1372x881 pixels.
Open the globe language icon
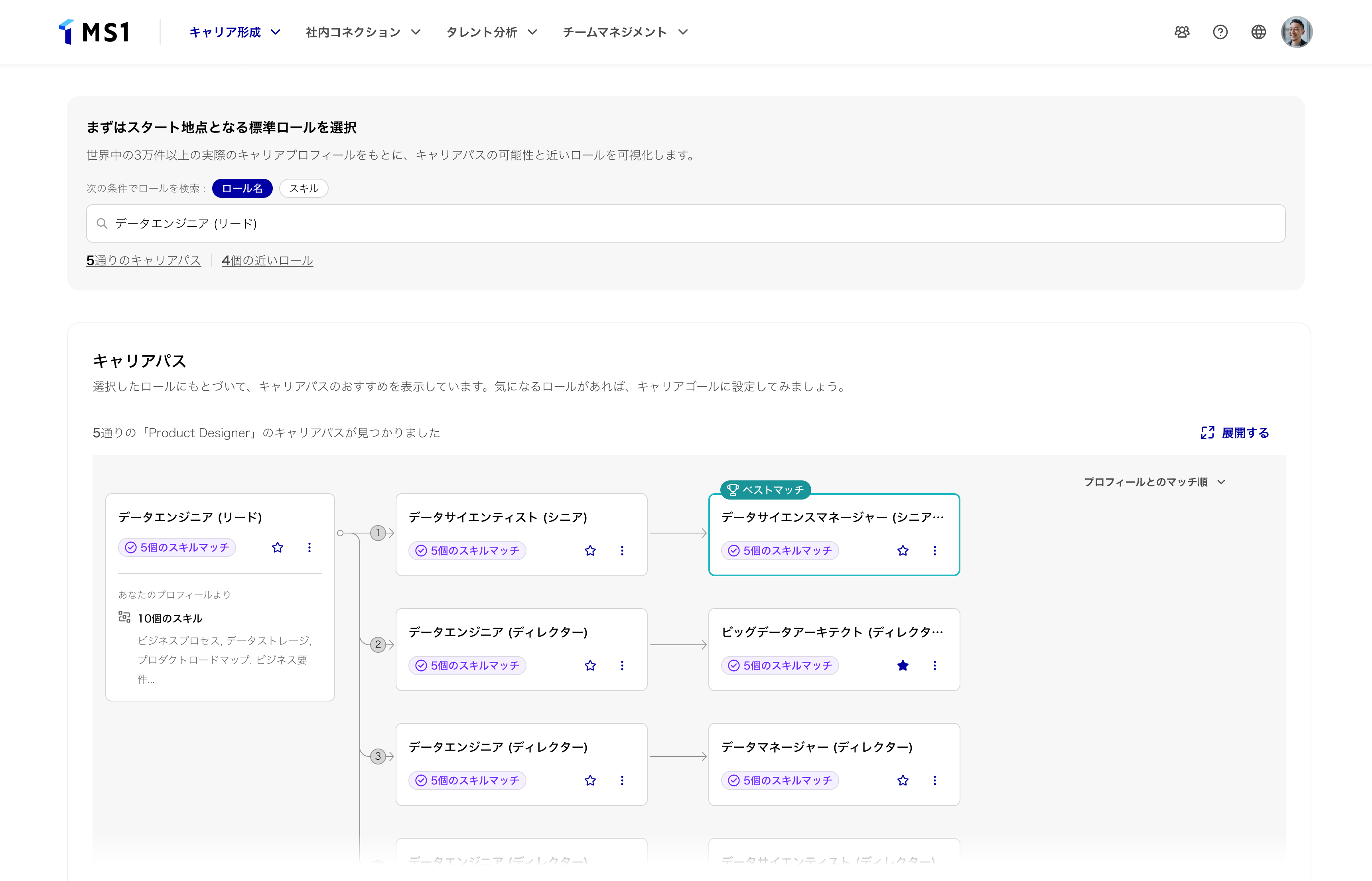coord(1258,32)
